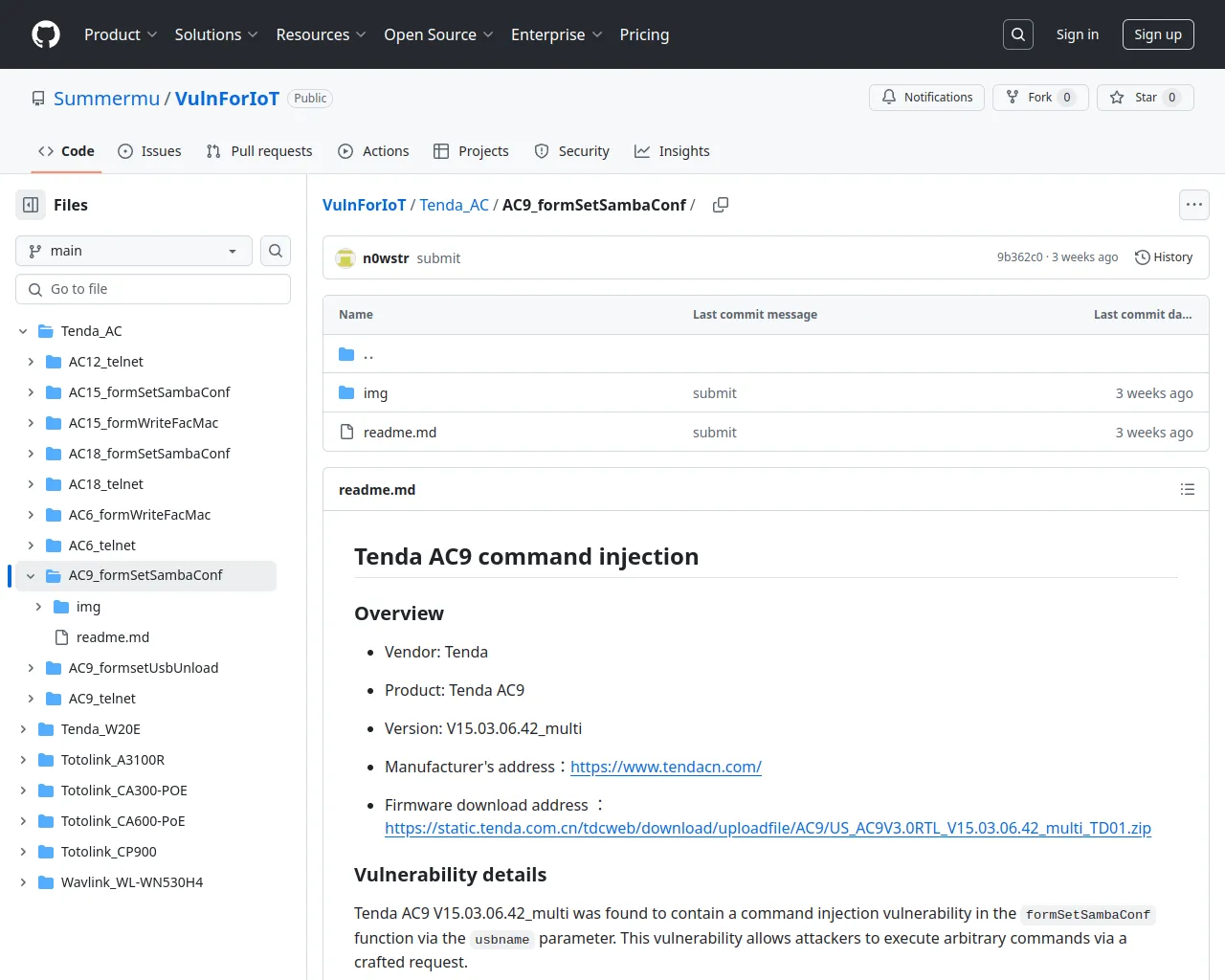The width and height of the screenshot is (1225, 980).
Task: Click the file search magnifier button
Action: pos(276,251)
